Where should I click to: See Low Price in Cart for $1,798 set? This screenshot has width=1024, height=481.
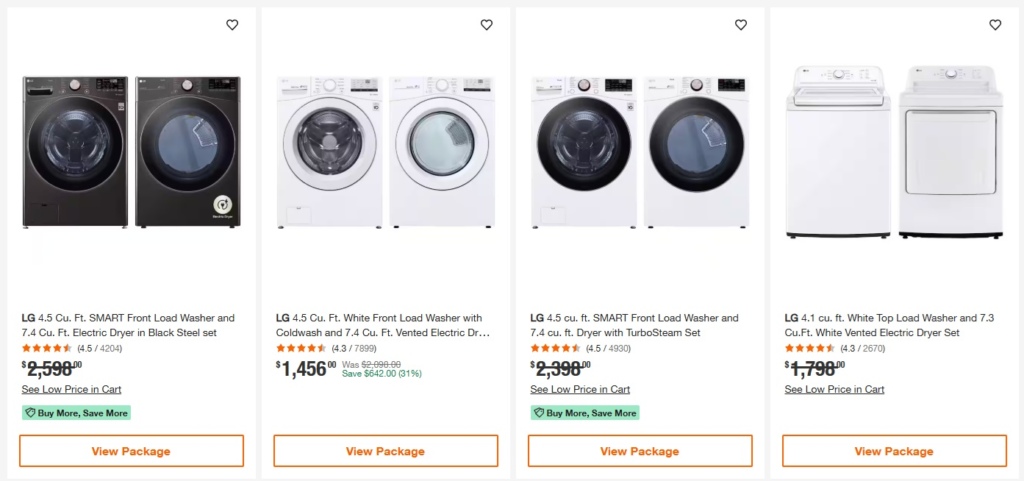point(834,389)
